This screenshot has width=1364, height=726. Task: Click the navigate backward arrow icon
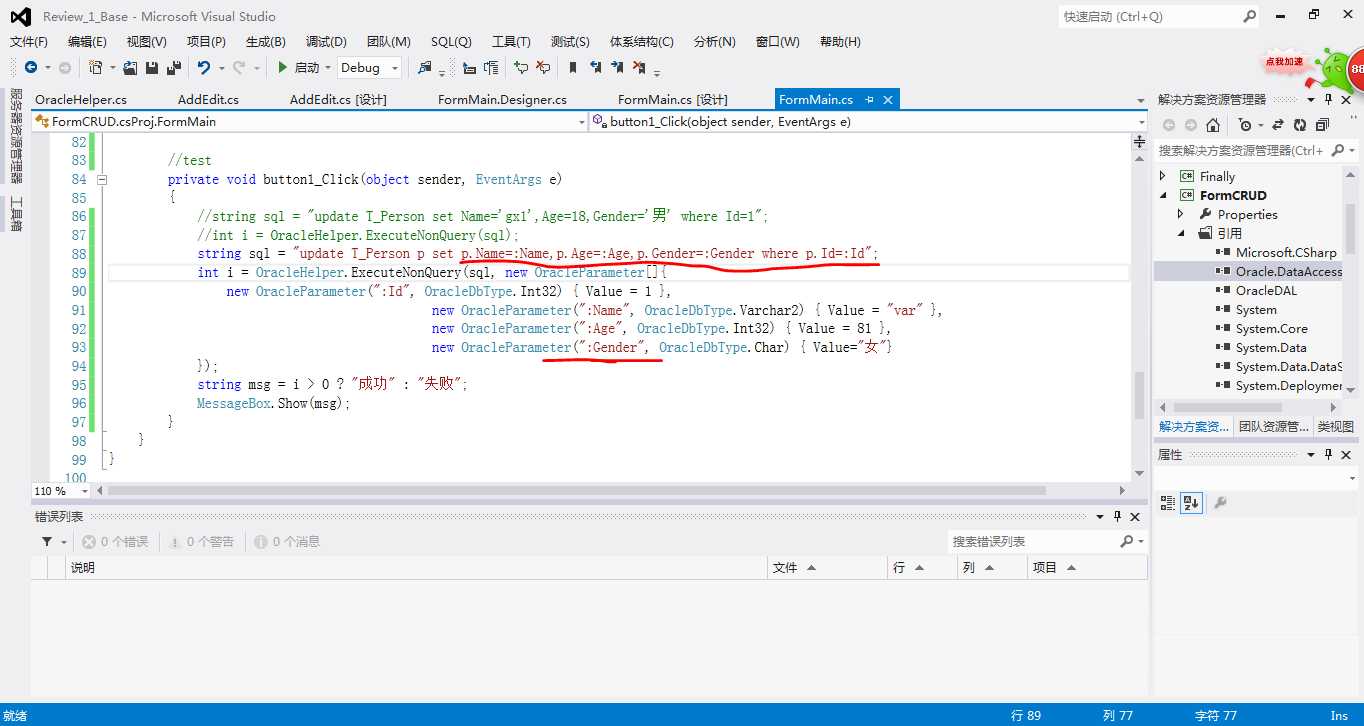(x=31, y=67)
